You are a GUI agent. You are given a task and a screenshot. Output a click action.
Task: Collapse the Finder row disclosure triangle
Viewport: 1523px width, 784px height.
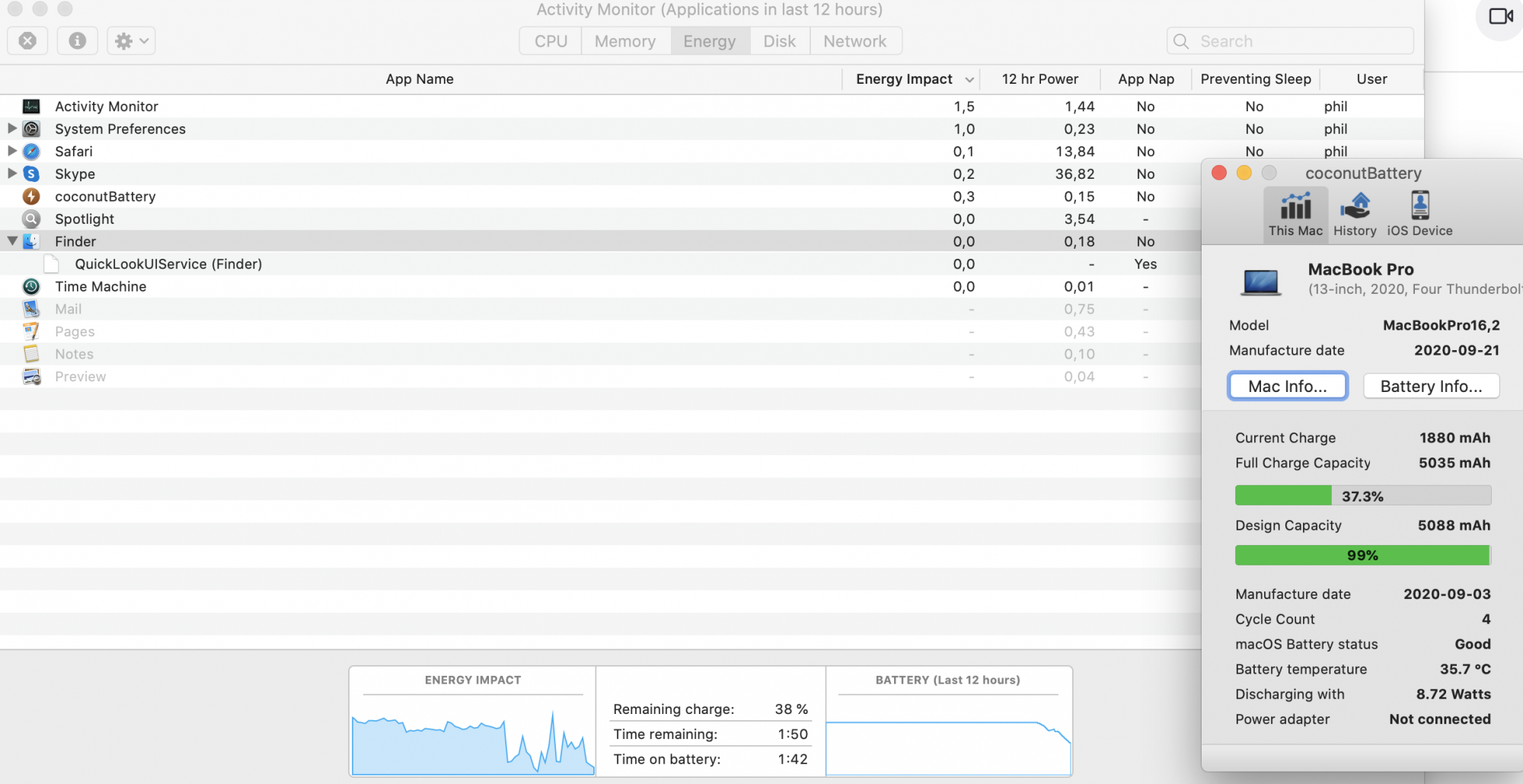click(x=12, y=241)
